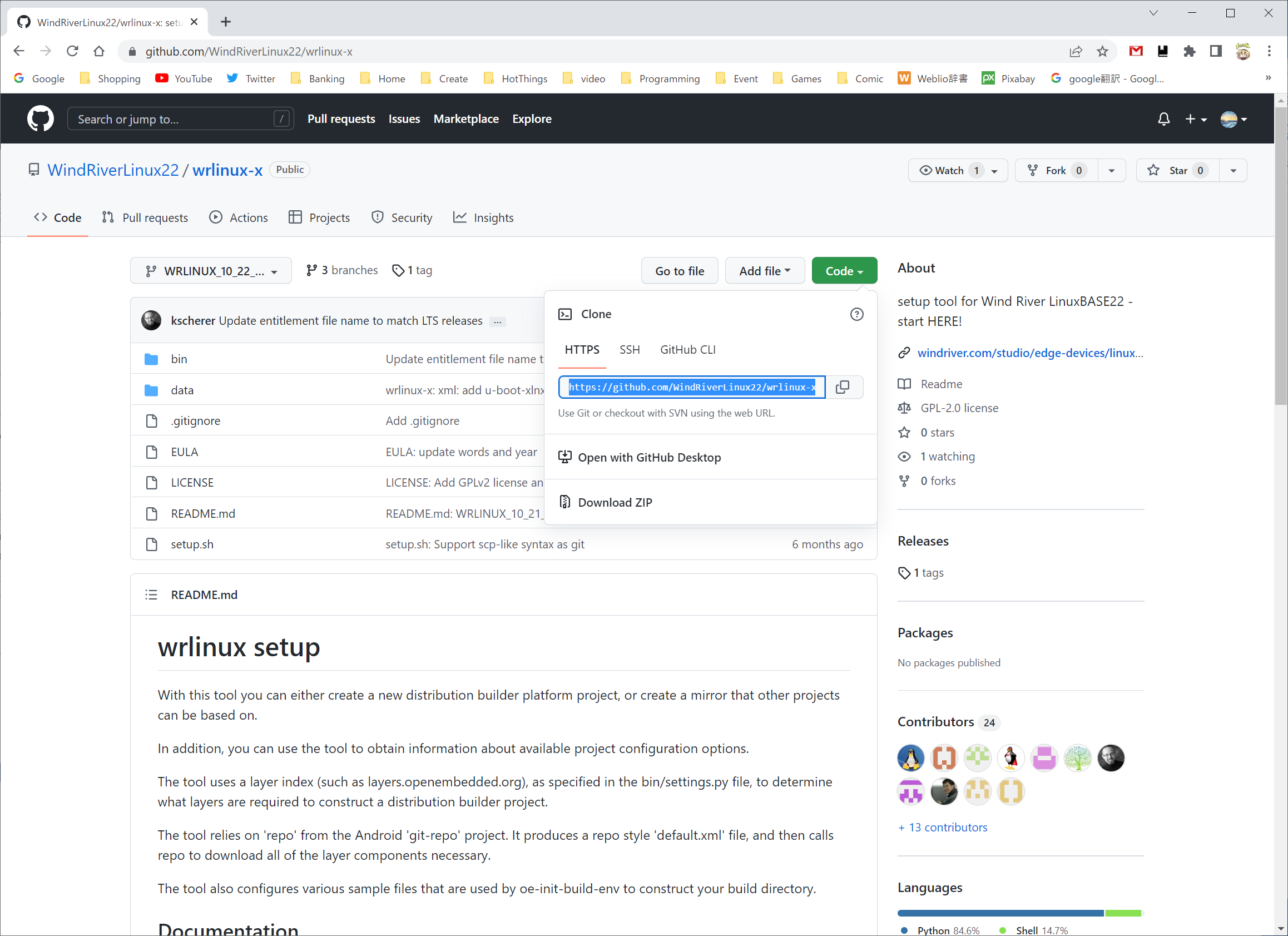Screen dimensions: 1288x936
Task: Click Marketplace in top nav
Action: coord(465,118)
